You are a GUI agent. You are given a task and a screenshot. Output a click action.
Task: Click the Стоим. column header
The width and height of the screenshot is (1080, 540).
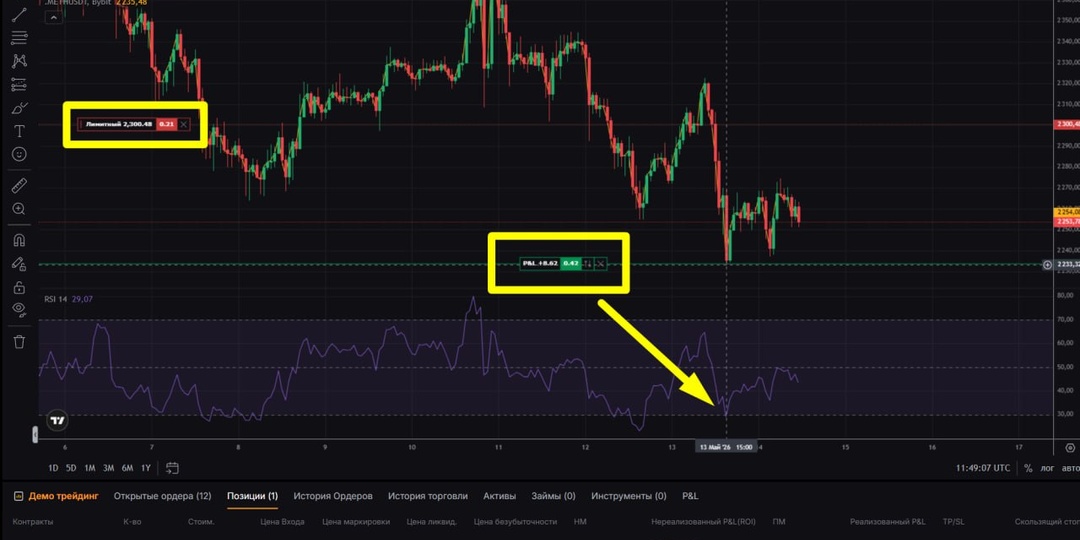click(201, 522)
